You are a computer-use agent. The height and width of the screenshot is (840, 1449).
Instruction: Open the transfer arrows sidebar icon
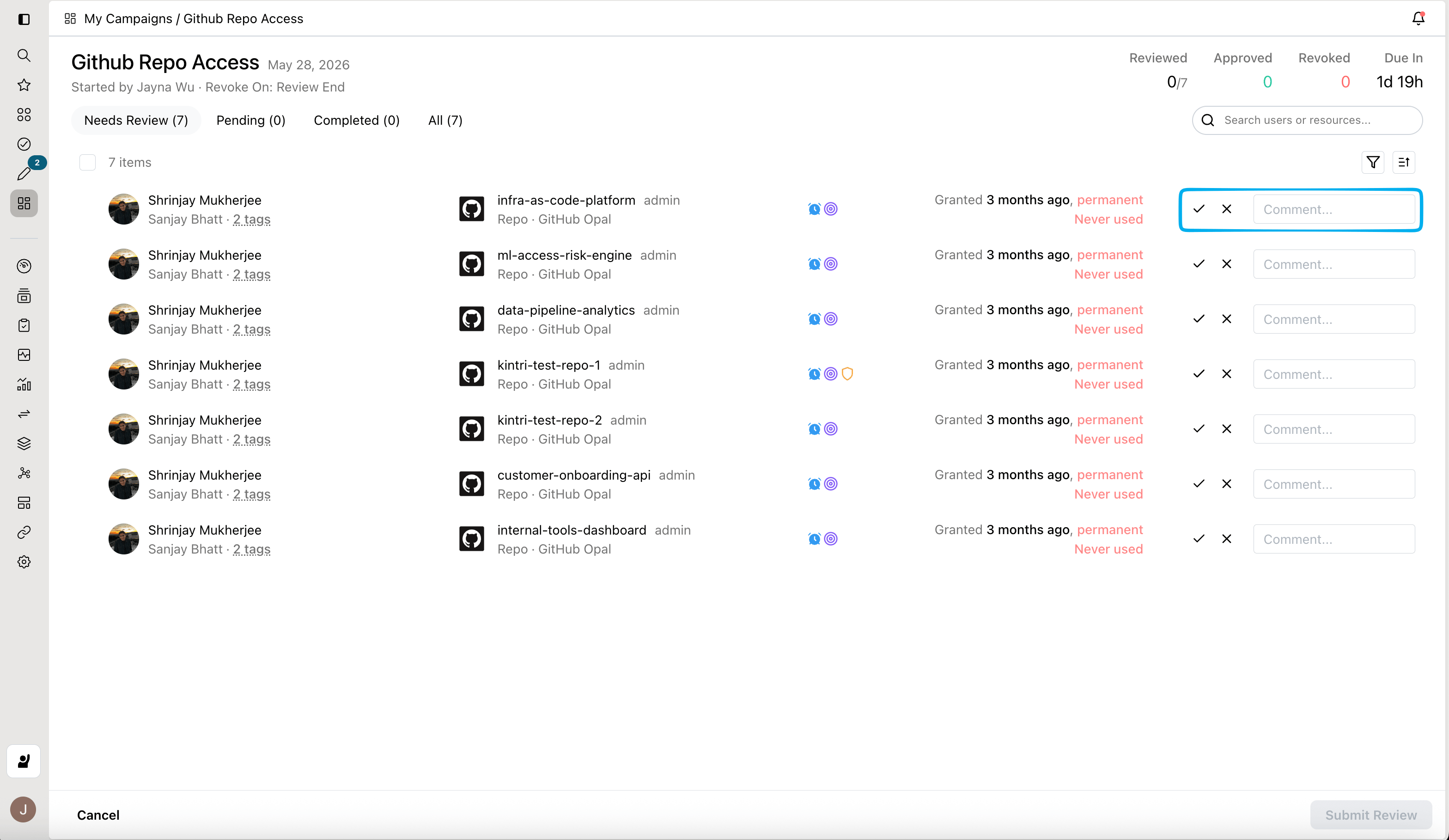(24, 414)
